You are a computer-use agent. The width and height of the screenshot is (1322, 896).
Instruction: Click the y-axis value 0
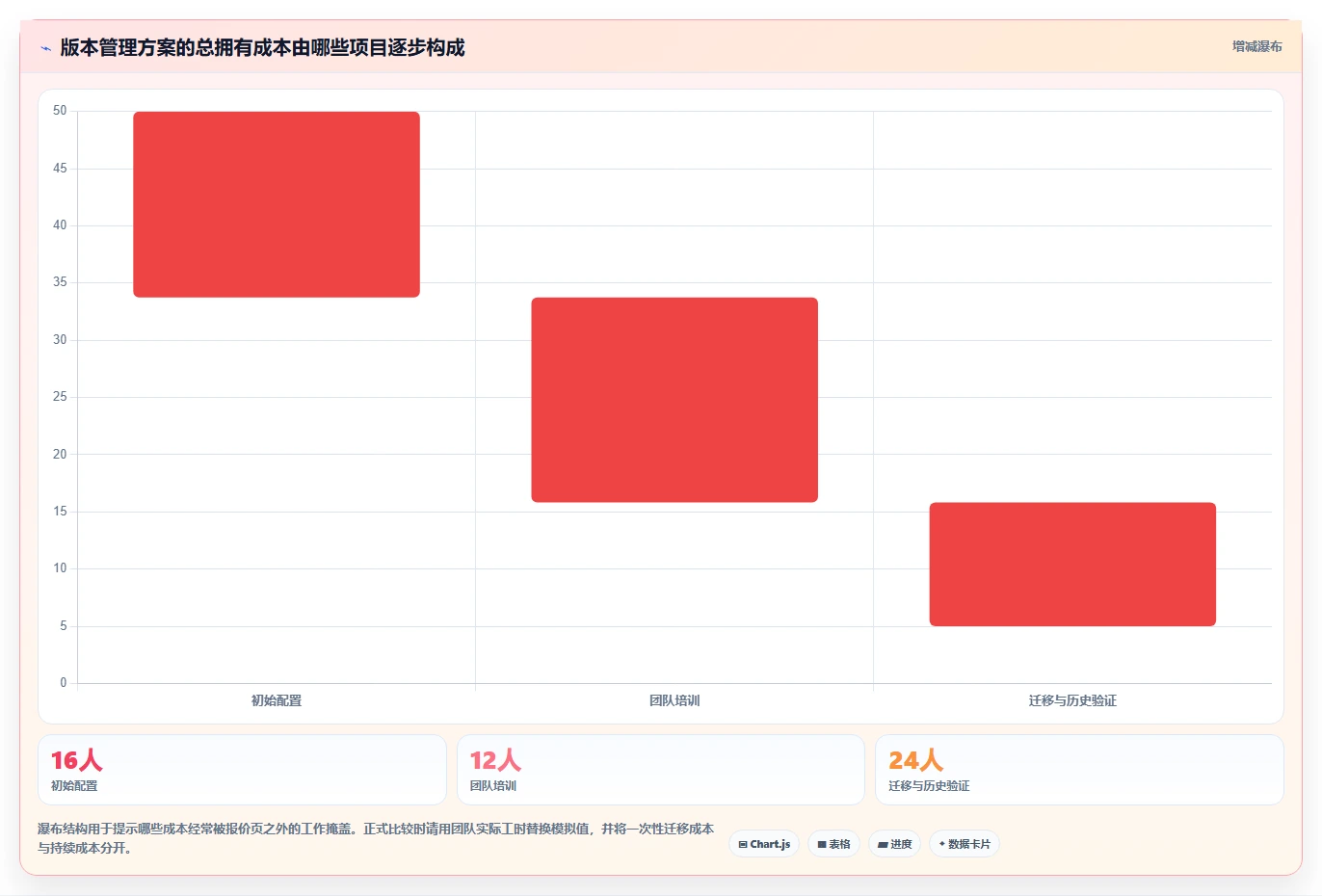[64, 683]
